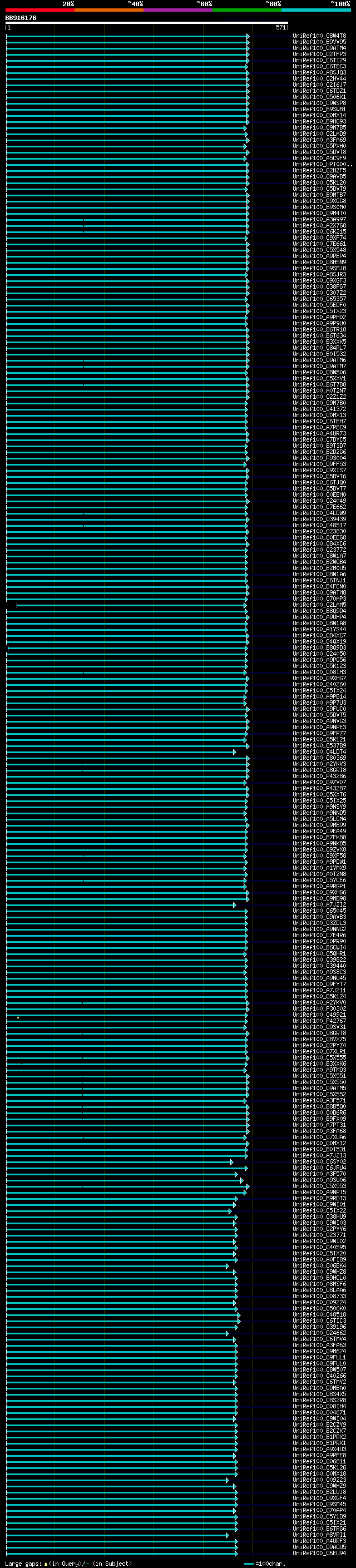The image size is (356, 1568).
Task: Open hit UniRef100_C6TI29
Action: coord(319,60)
